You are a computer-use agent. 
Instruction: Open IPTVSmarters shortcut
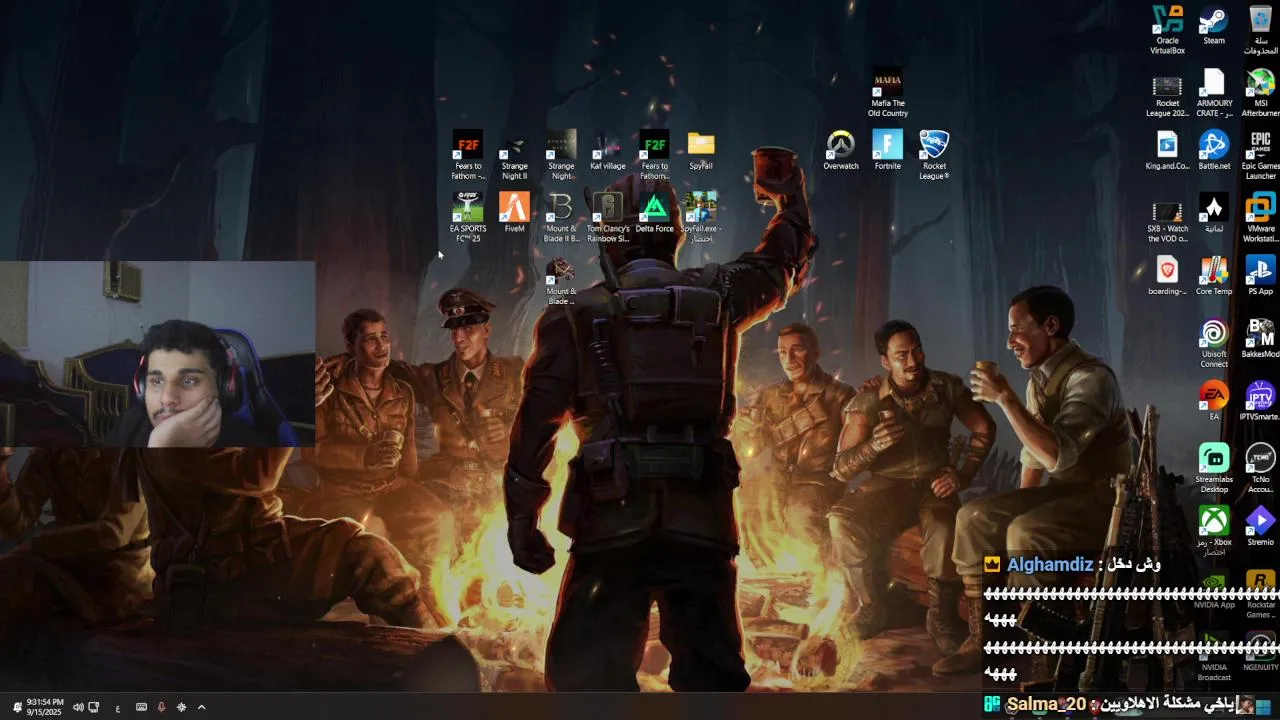[1260, 402]
